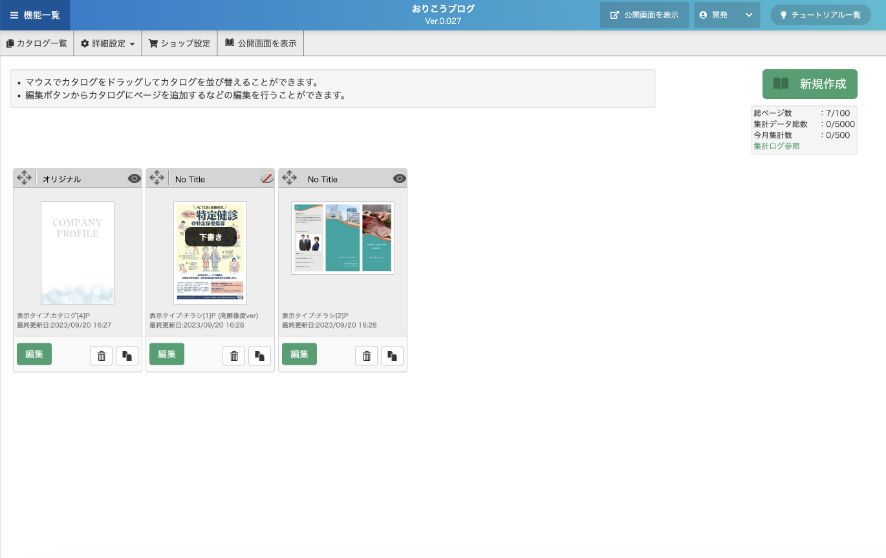Click move handle icon on the third card
This screenshot has width=886, height=558.
coord(290,178)
